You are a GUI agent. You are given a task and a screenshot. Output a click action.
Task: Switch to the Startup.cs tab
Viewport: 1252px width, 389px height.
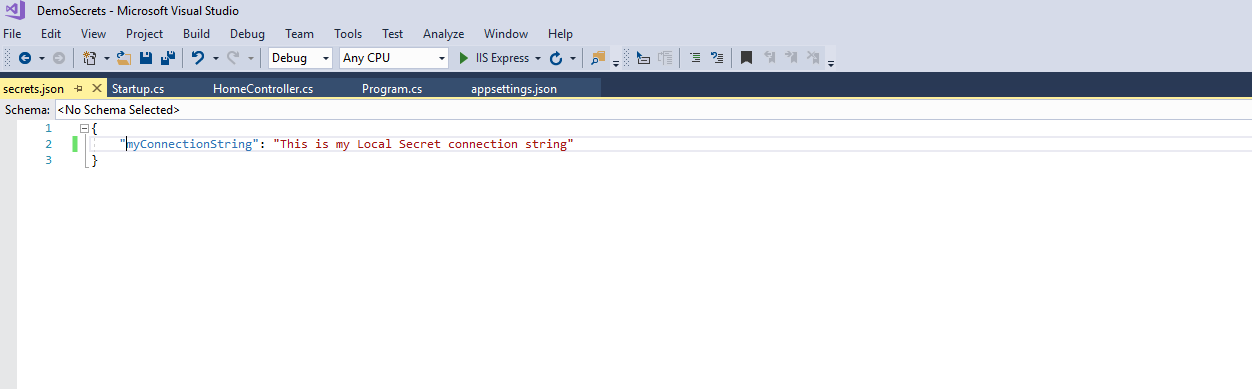138,89
